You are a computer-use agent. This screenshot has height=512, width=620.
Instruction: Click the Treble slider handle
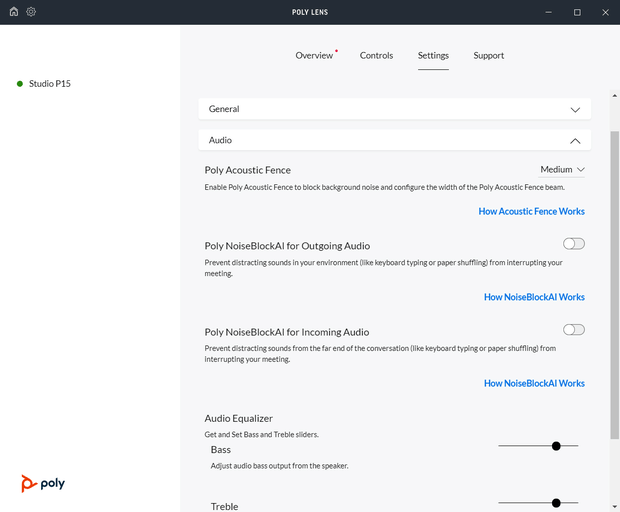[556, 503]
